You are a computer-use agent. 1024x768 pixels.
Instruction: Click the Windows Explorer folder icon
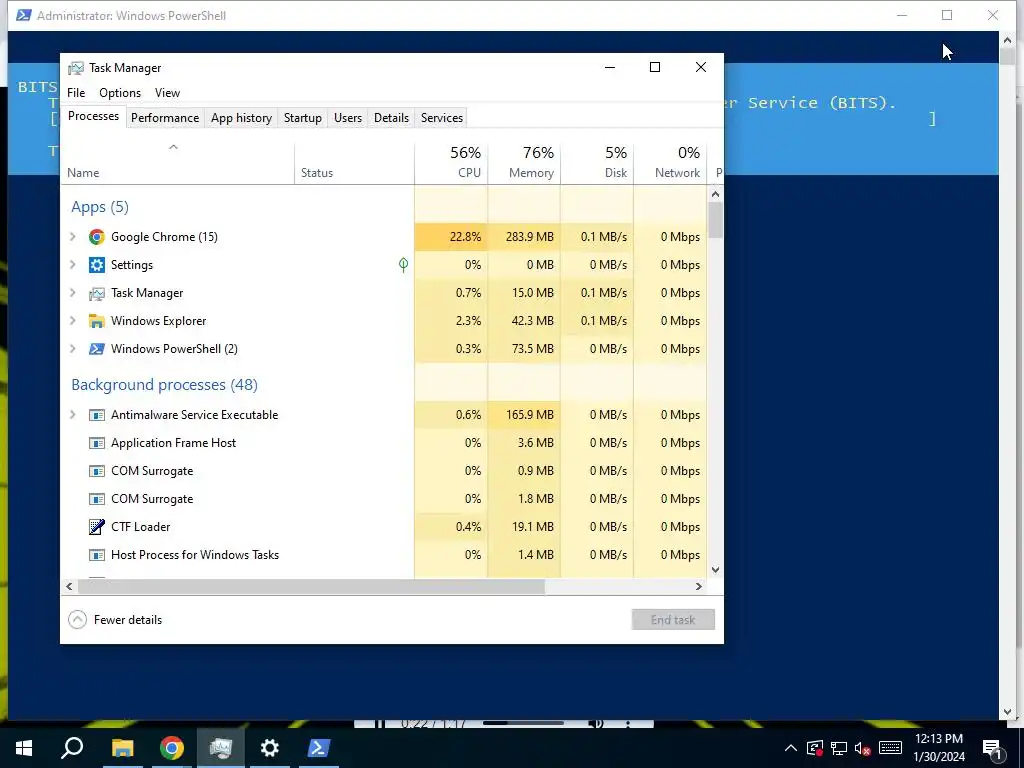click(97, 321)
